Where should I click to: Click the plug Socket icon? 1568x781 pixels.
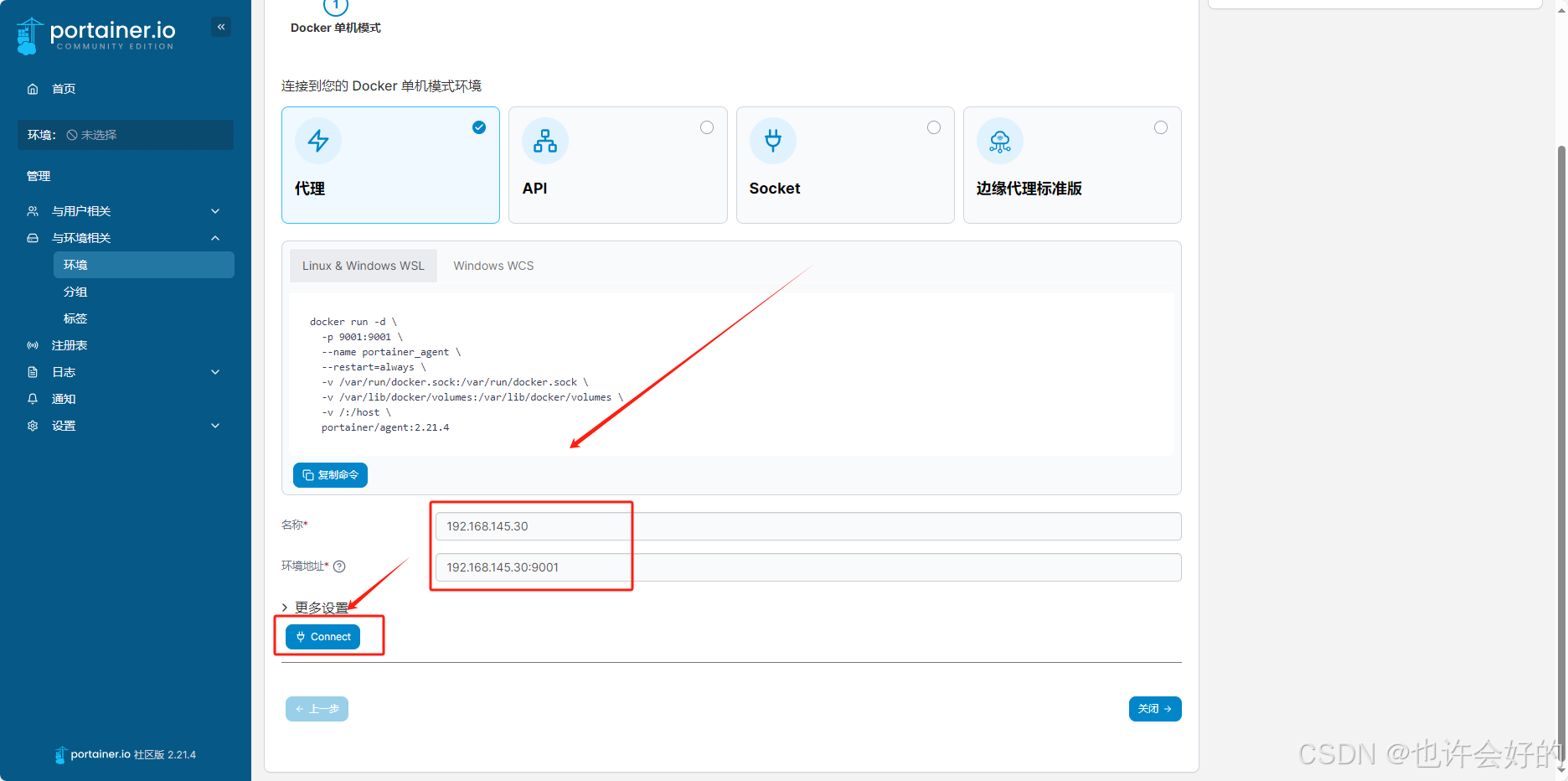[x=773, y=141]
